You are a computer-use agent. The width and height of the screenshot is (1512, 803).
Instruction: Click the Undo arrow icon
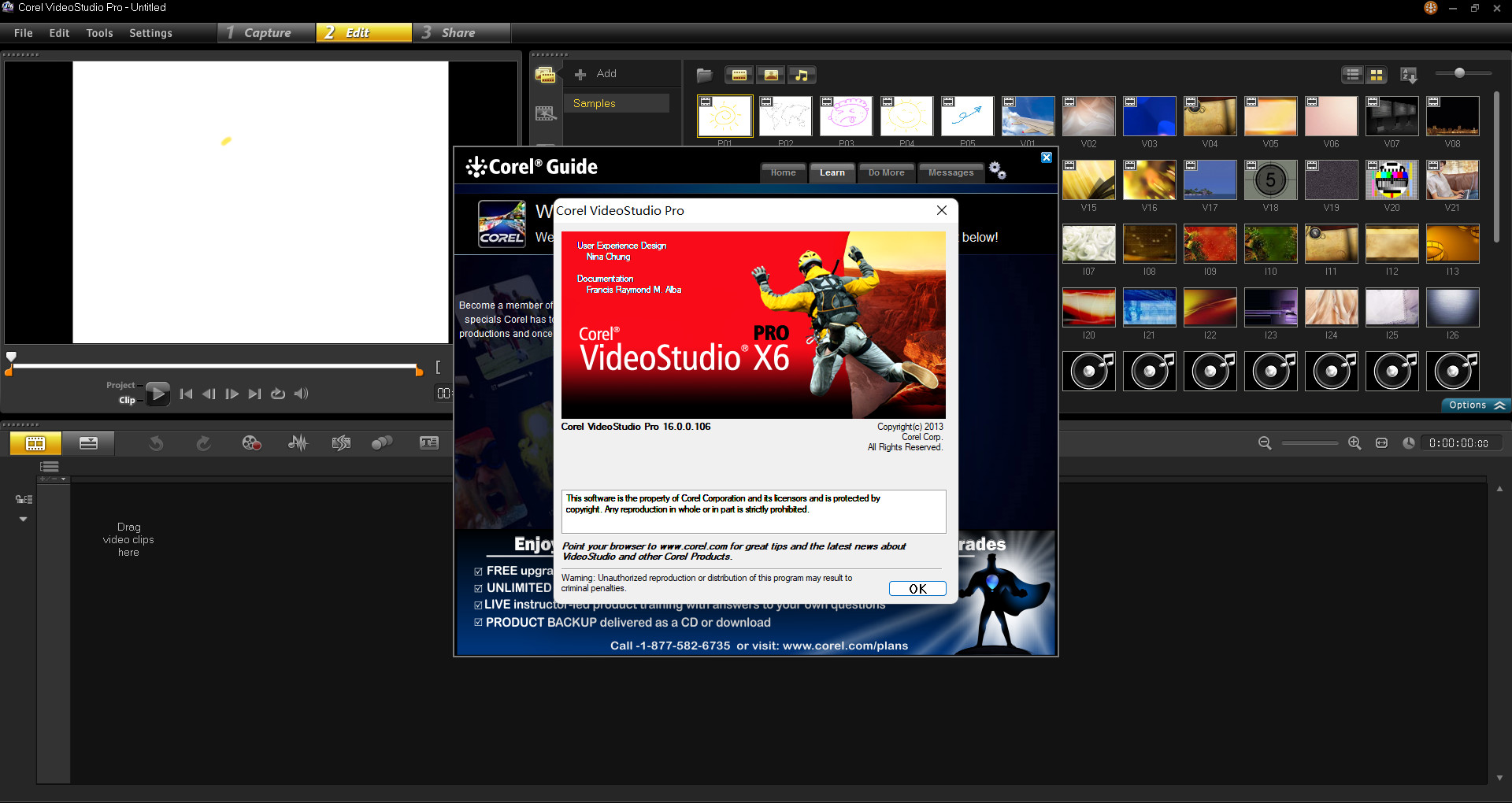coord(156,443)
